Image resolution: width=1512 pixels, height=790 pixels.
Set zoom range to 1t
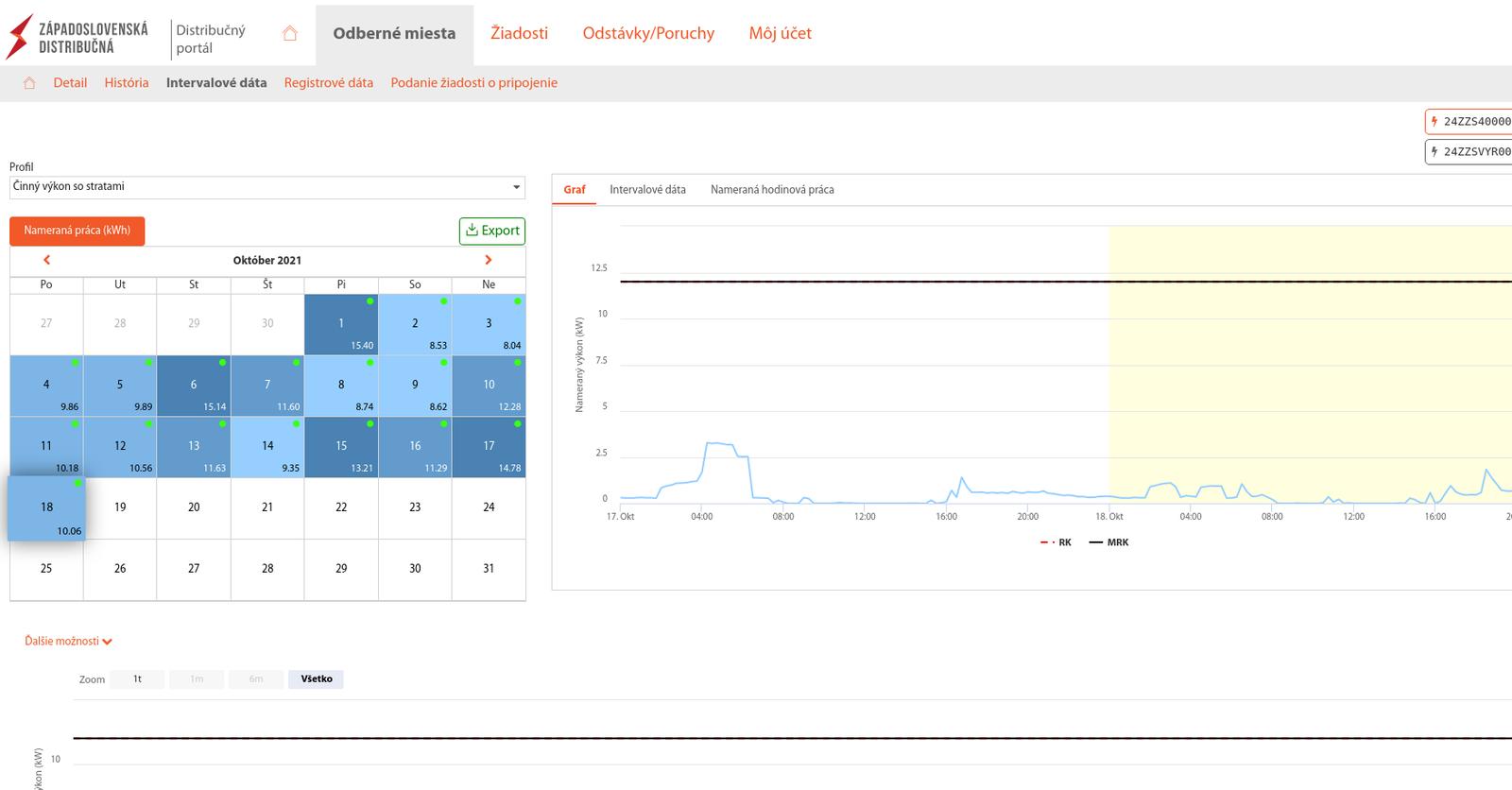coord(137,679)
